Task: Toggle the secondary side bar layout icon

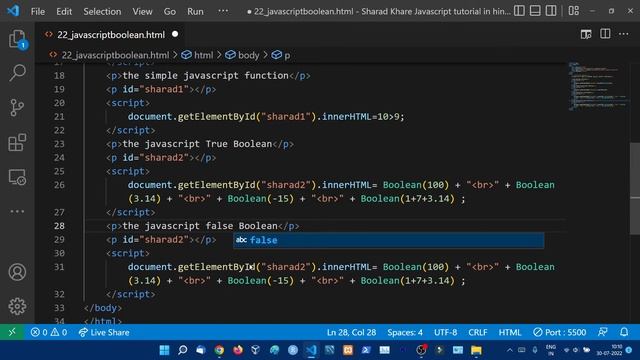Action: pos(551,11)
